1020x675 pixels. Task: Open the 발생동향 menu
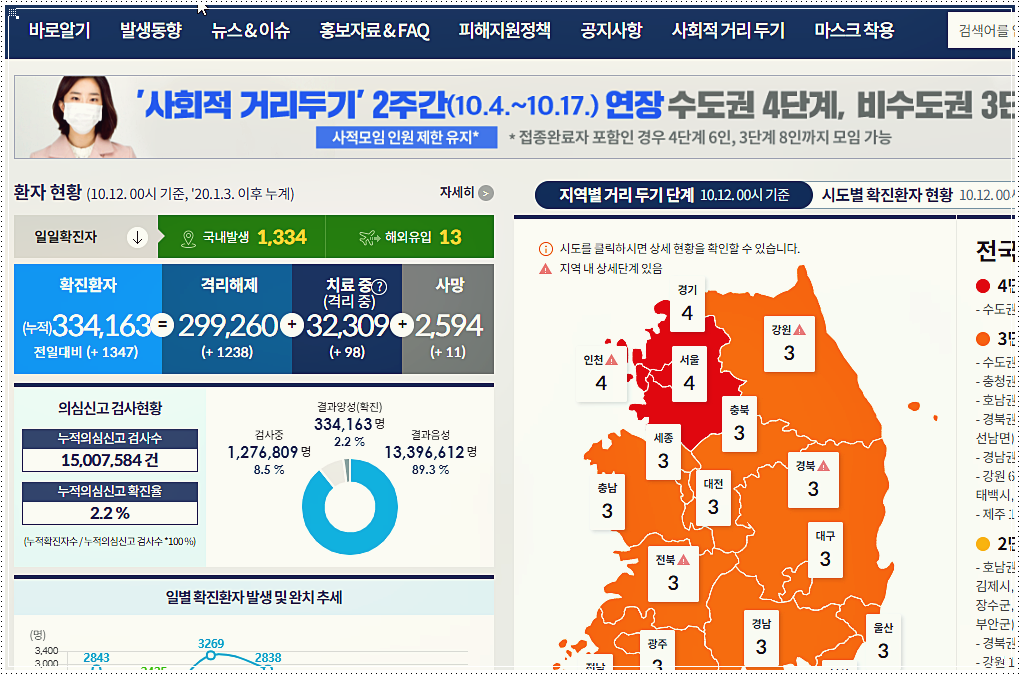[x=151, y=31]
